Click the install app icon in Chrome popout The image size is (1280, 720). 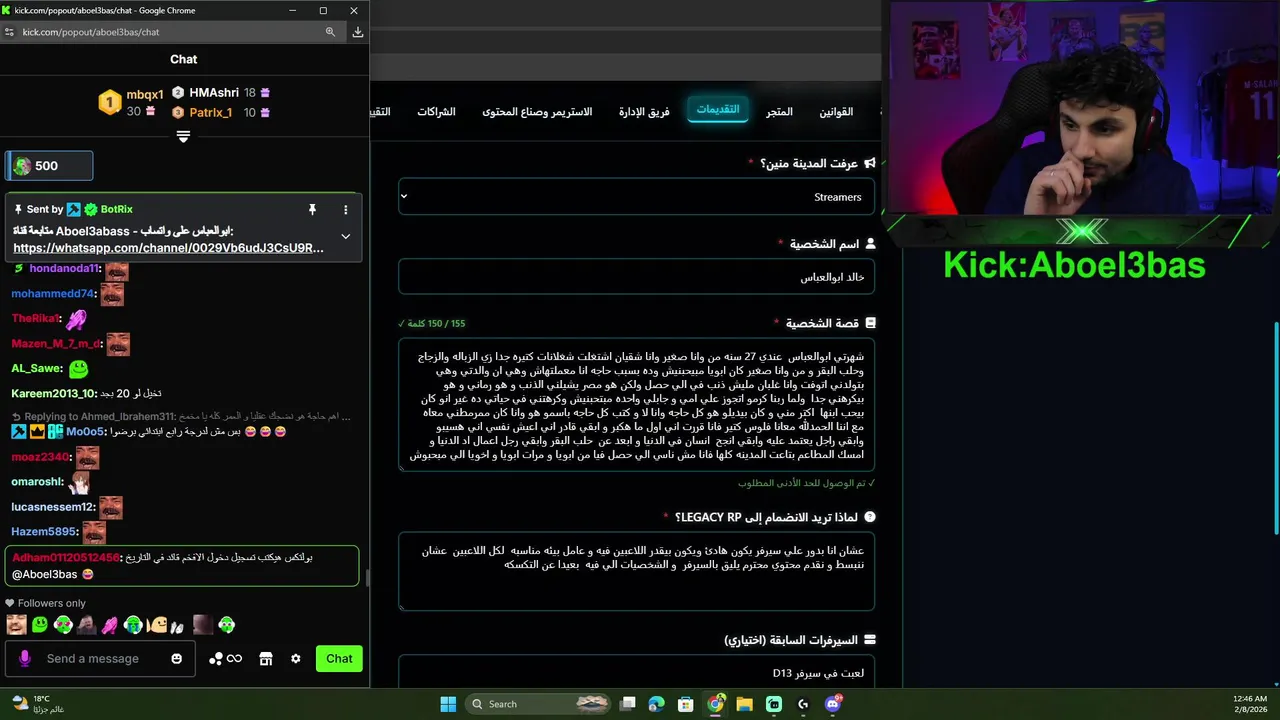point(357,32)
